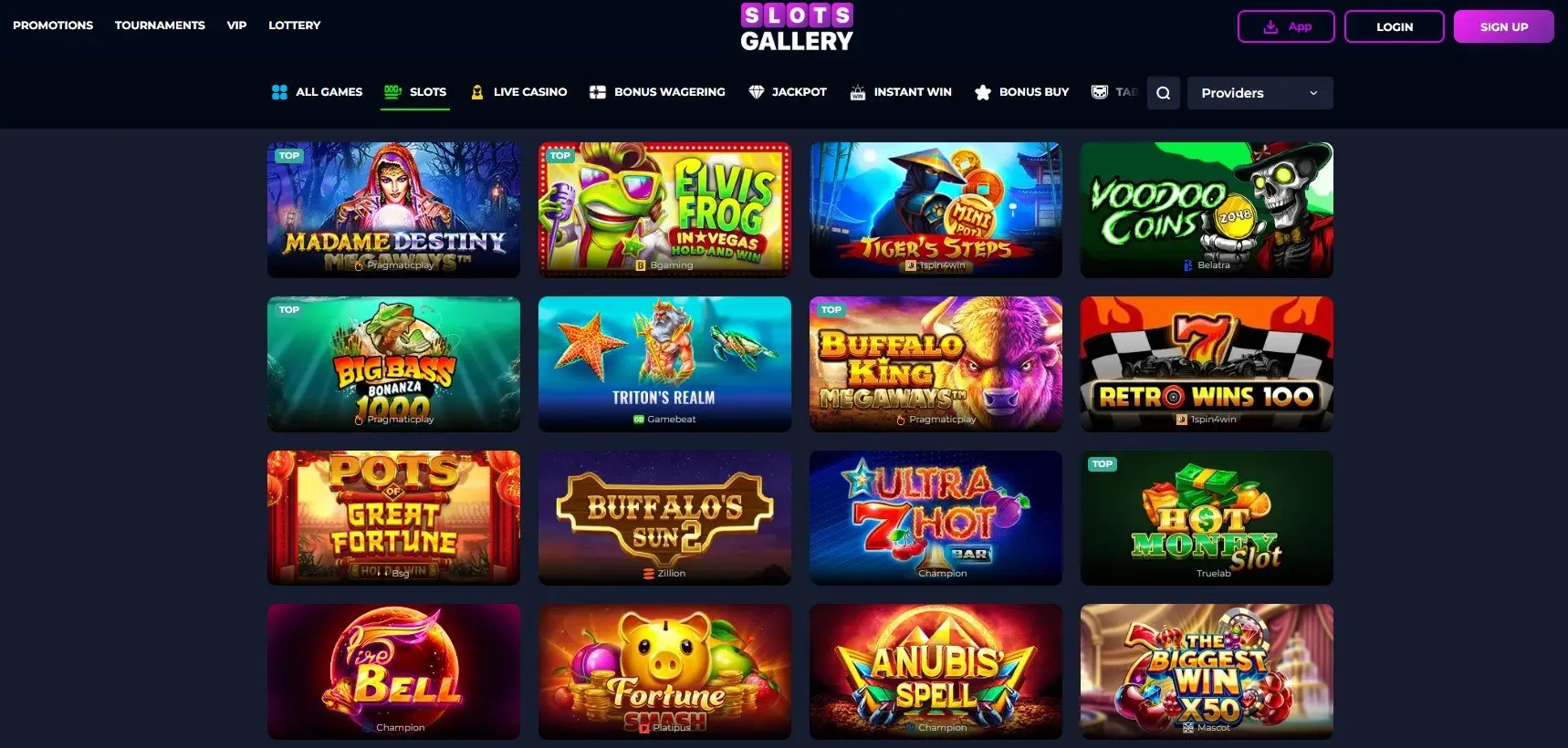This screenshot has width=1568, height=748.
Task: Expand the Providers dropdown
Action: [x=1260, y=93]
